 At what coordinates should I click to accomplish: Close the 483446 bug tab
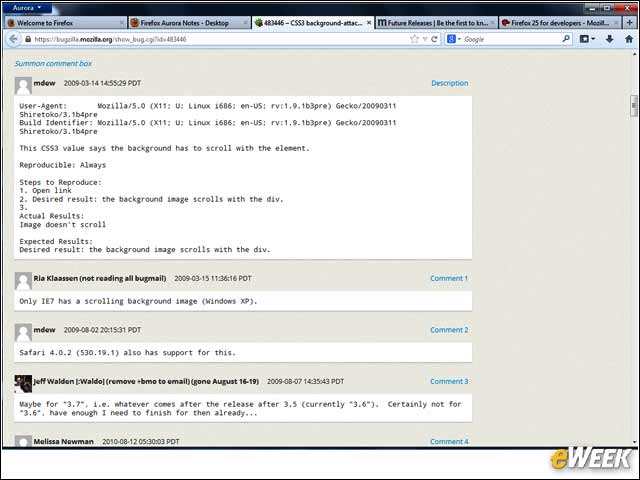[x=369, y=23]
